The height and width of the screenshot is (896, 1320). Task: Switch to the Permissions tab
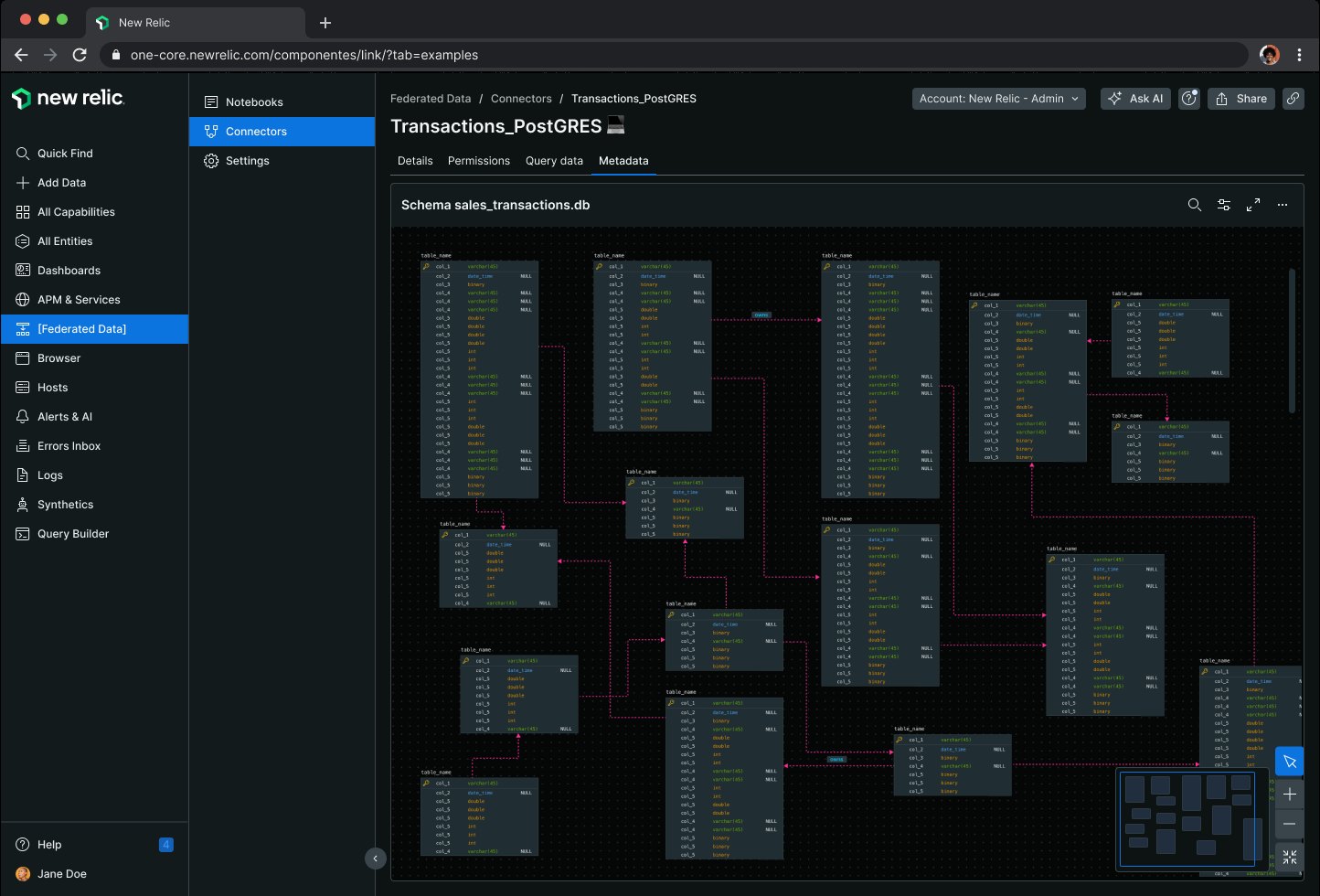pos(479,161)
